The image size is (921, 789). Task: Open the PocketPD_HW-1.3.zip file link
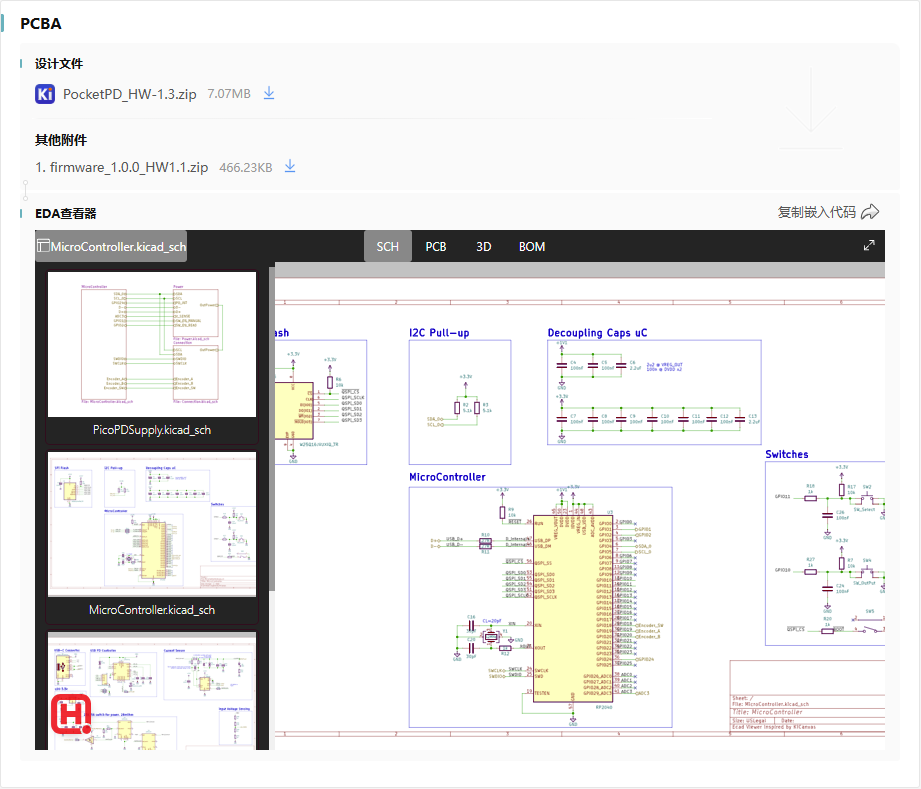pyautogui.click(x=131, y=93)
